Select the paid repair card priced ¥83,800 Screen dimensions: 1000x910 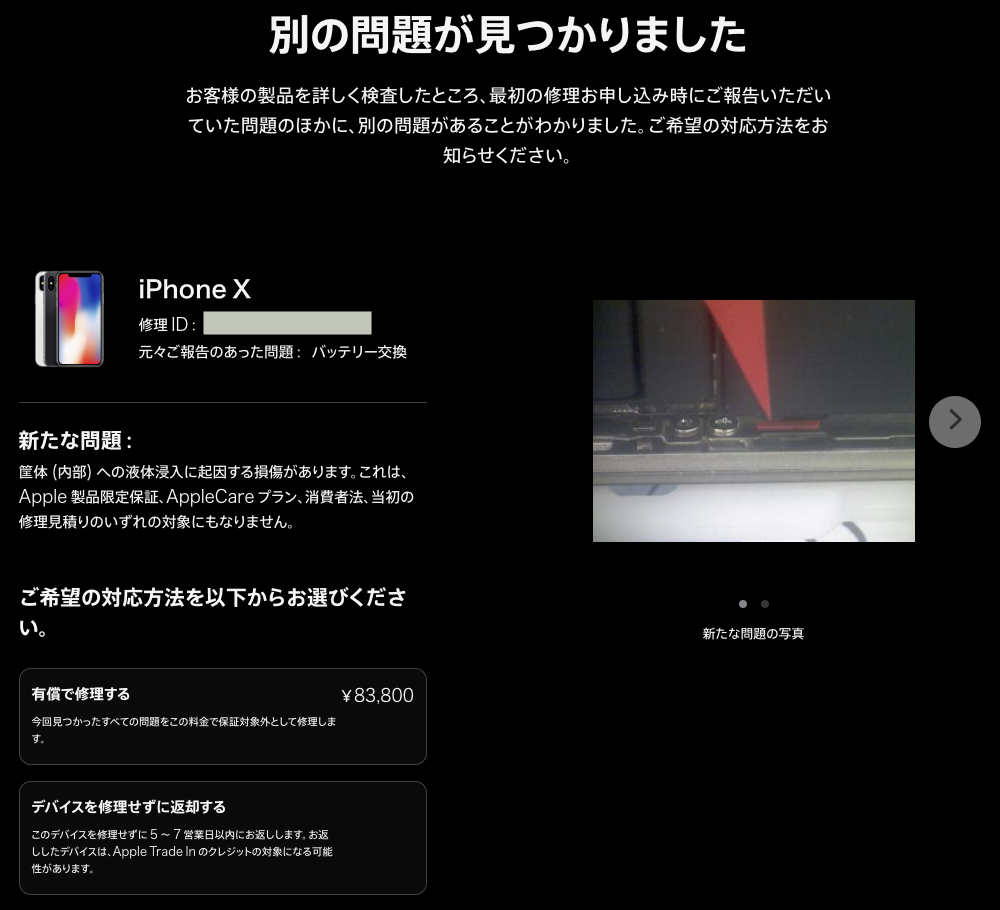tap(222, 716)
